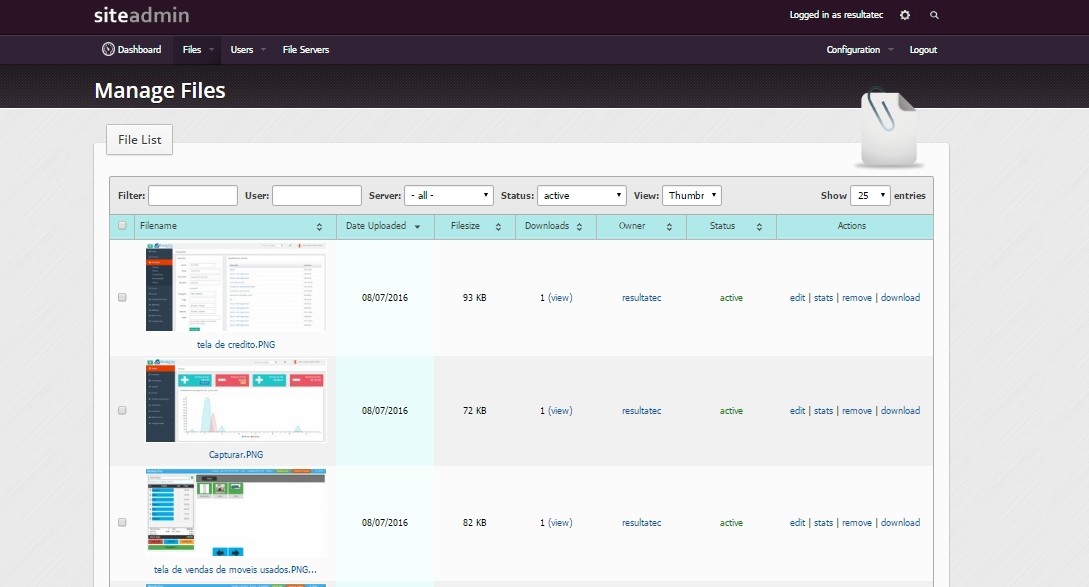Open the Status dropdown set to active
The image size is (1089, 587).
[582, 196]
